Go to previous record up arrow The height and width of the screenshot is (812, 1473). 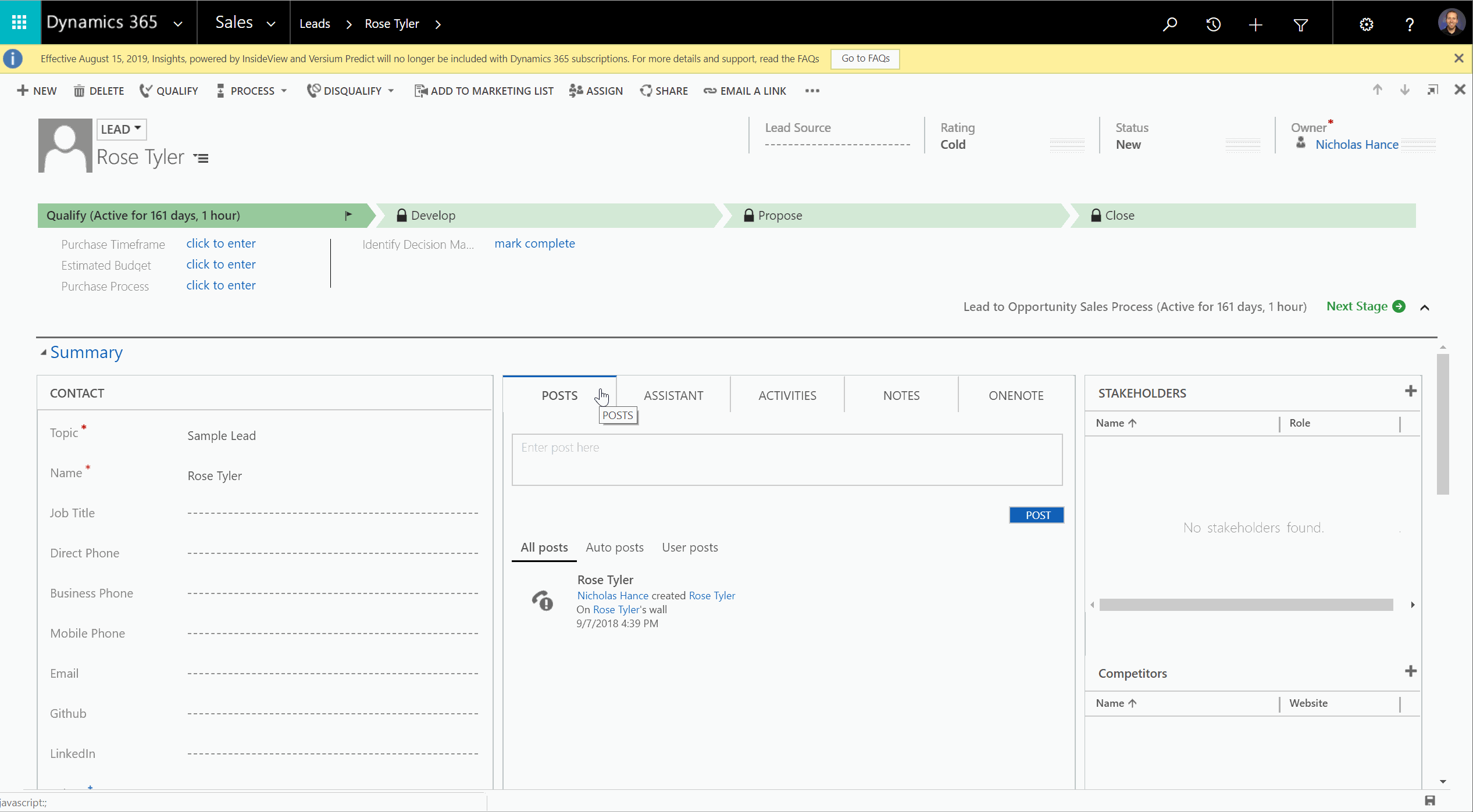coord(1377,90)
